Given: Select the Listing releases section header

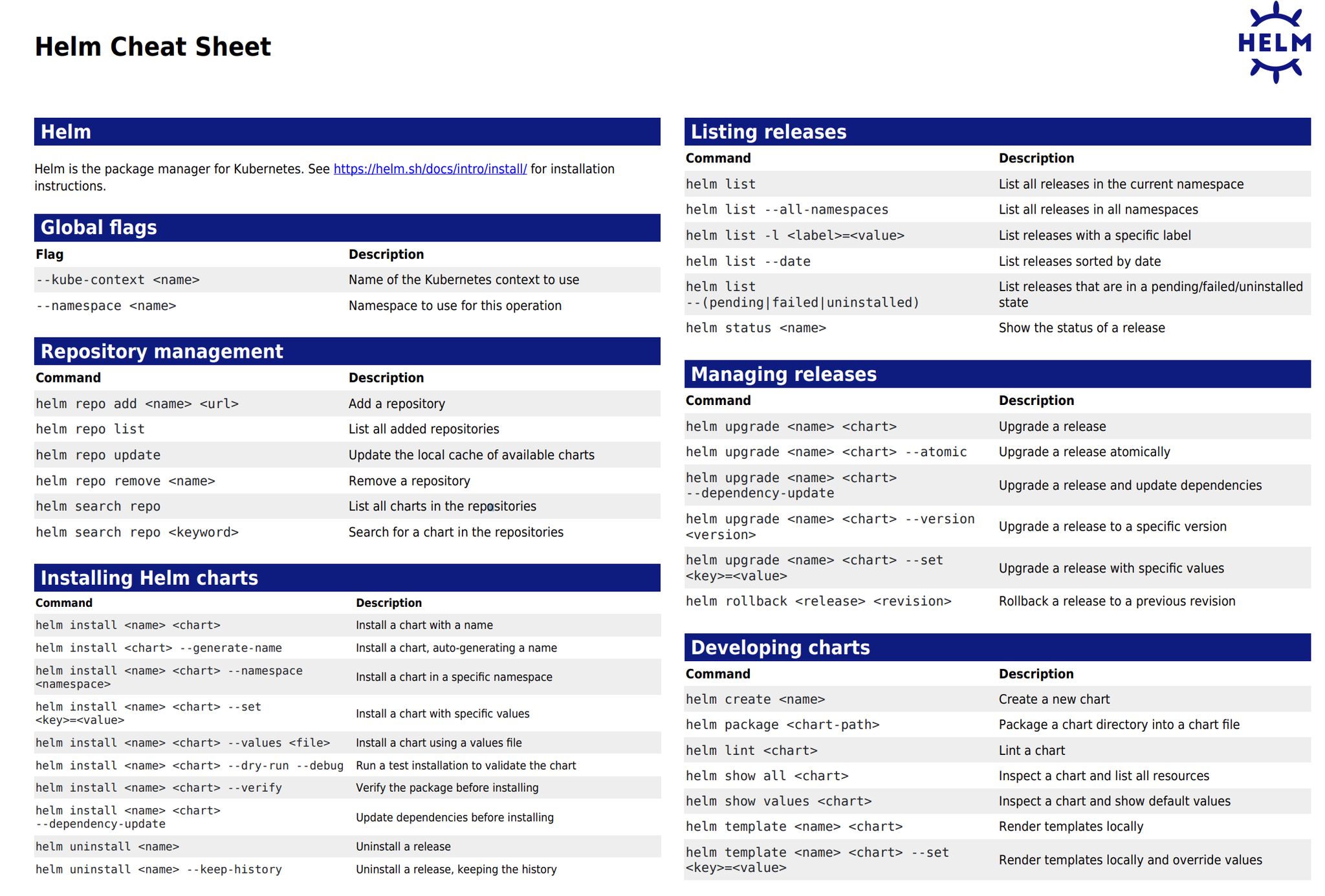Looking at the screenshot, I should coord(998,132).
